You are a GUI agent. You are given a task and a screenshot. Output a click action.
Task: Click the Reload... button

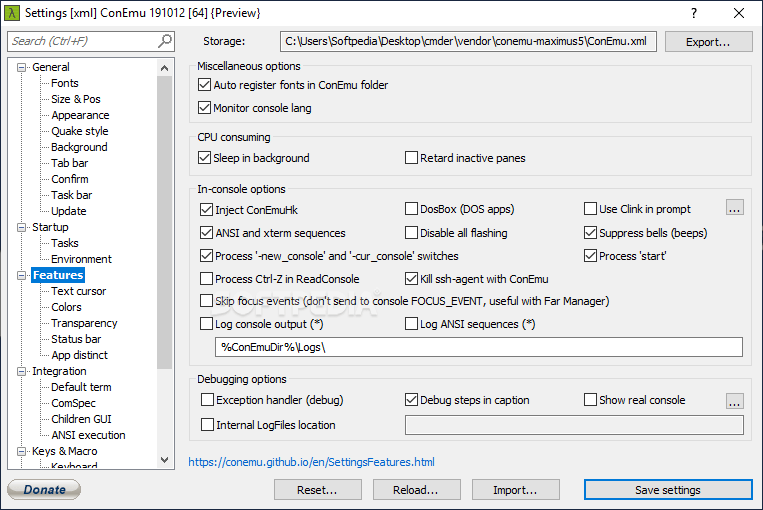pos(416,490)
